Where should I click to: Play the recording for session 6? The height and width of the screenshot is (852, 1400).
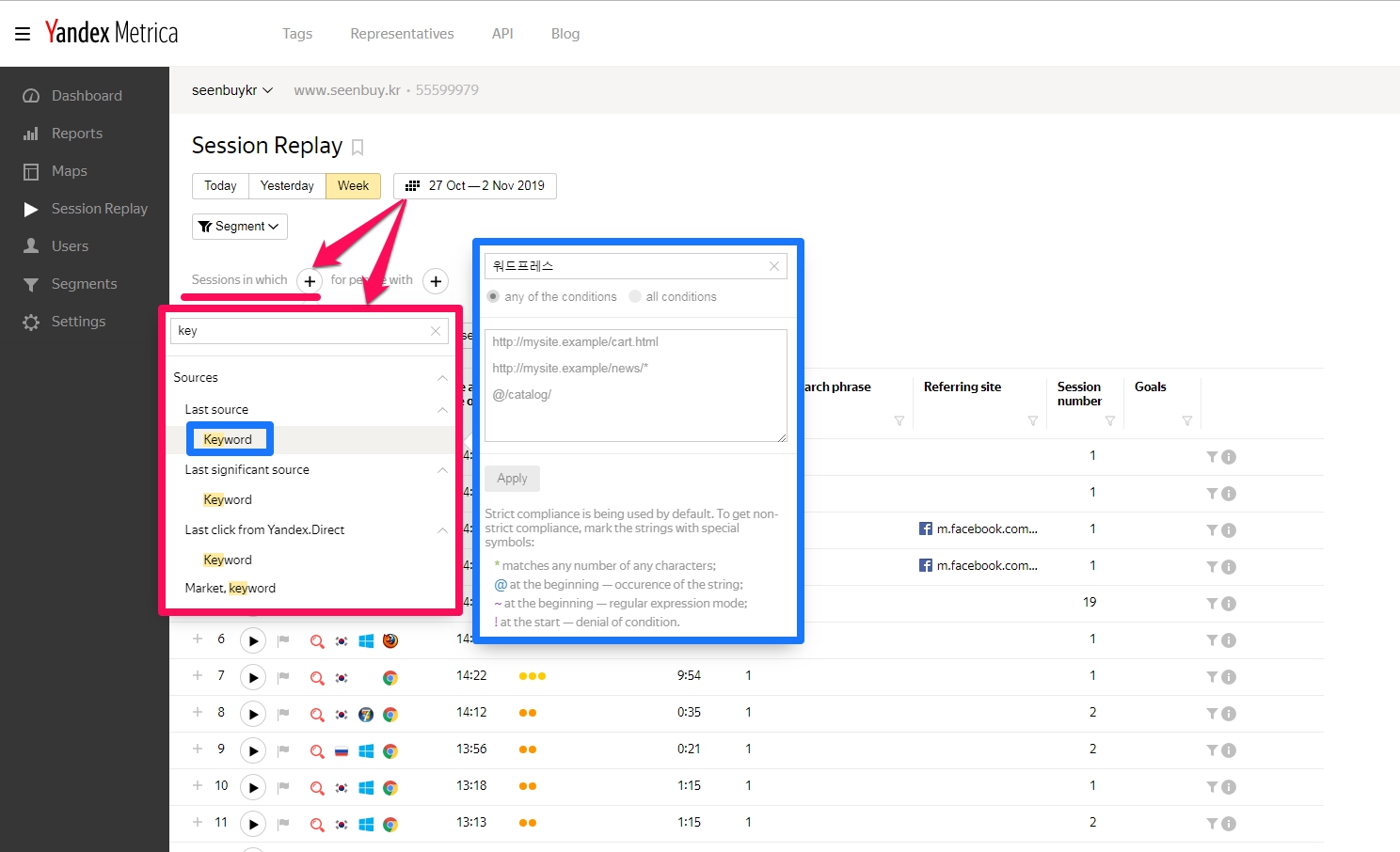tap(253, 640)
